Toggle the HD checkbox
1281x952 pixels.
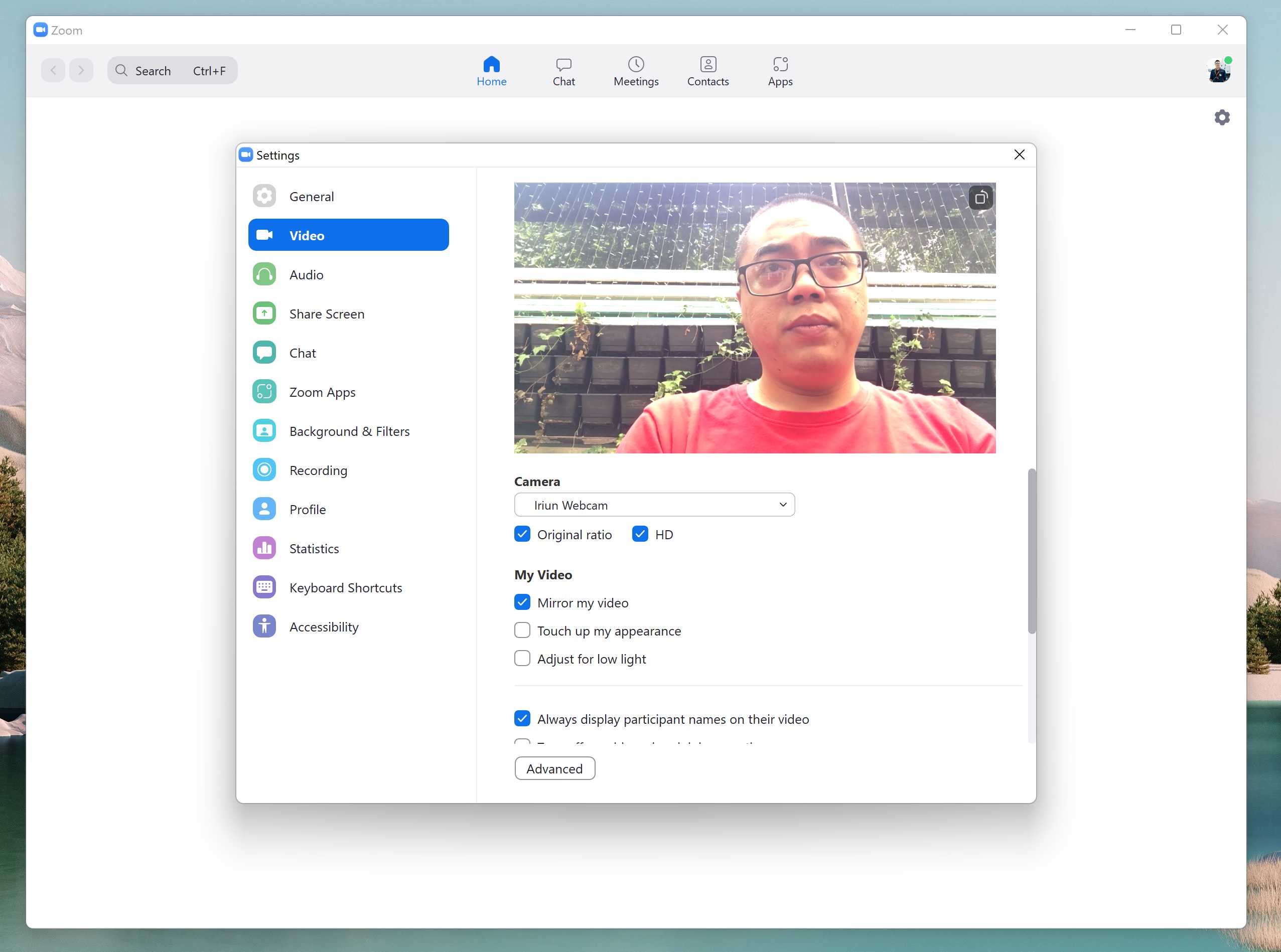tap(640, 534)
